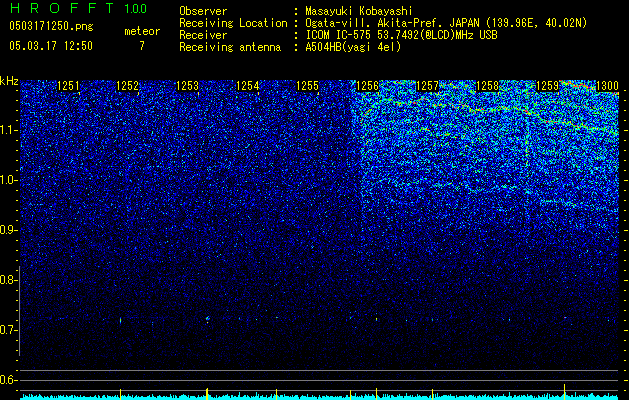This screenshot has width=629, height=400.
Task: Click the name Masayuki Kobayashi
Action: (x=359, y=11)
